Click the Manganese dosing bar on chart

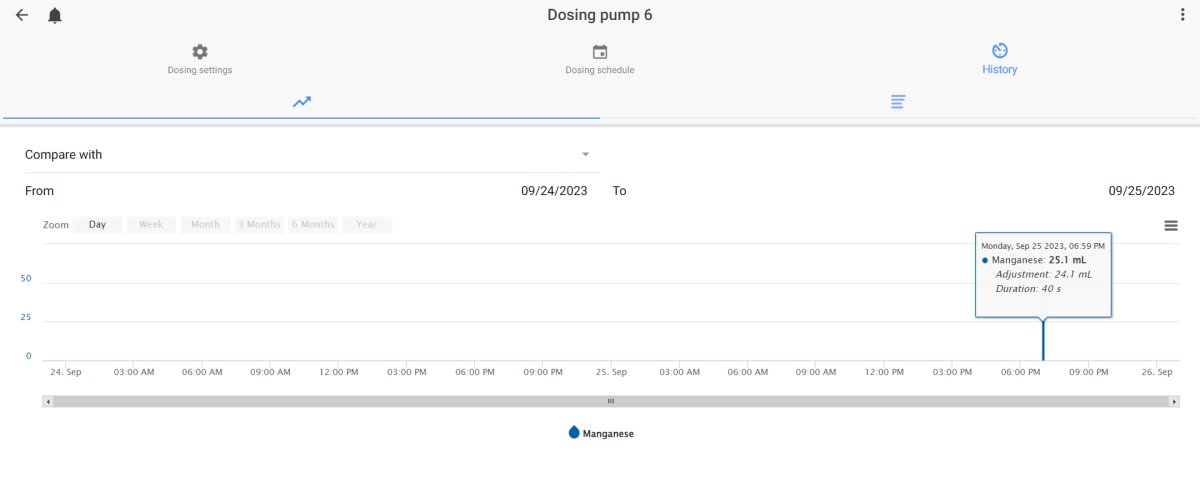coord(1043,340)
